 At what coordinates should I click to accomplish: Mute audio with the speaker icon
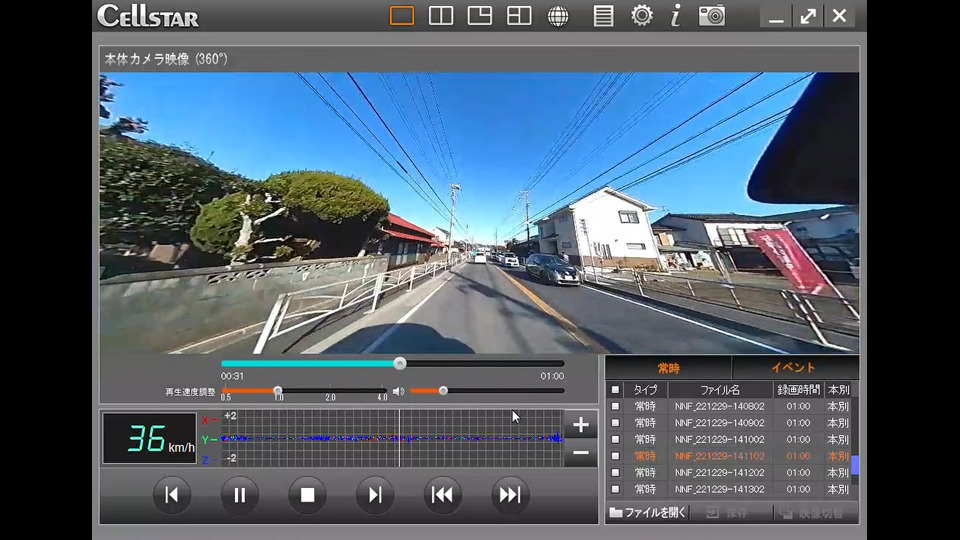(x=398, y=391)
